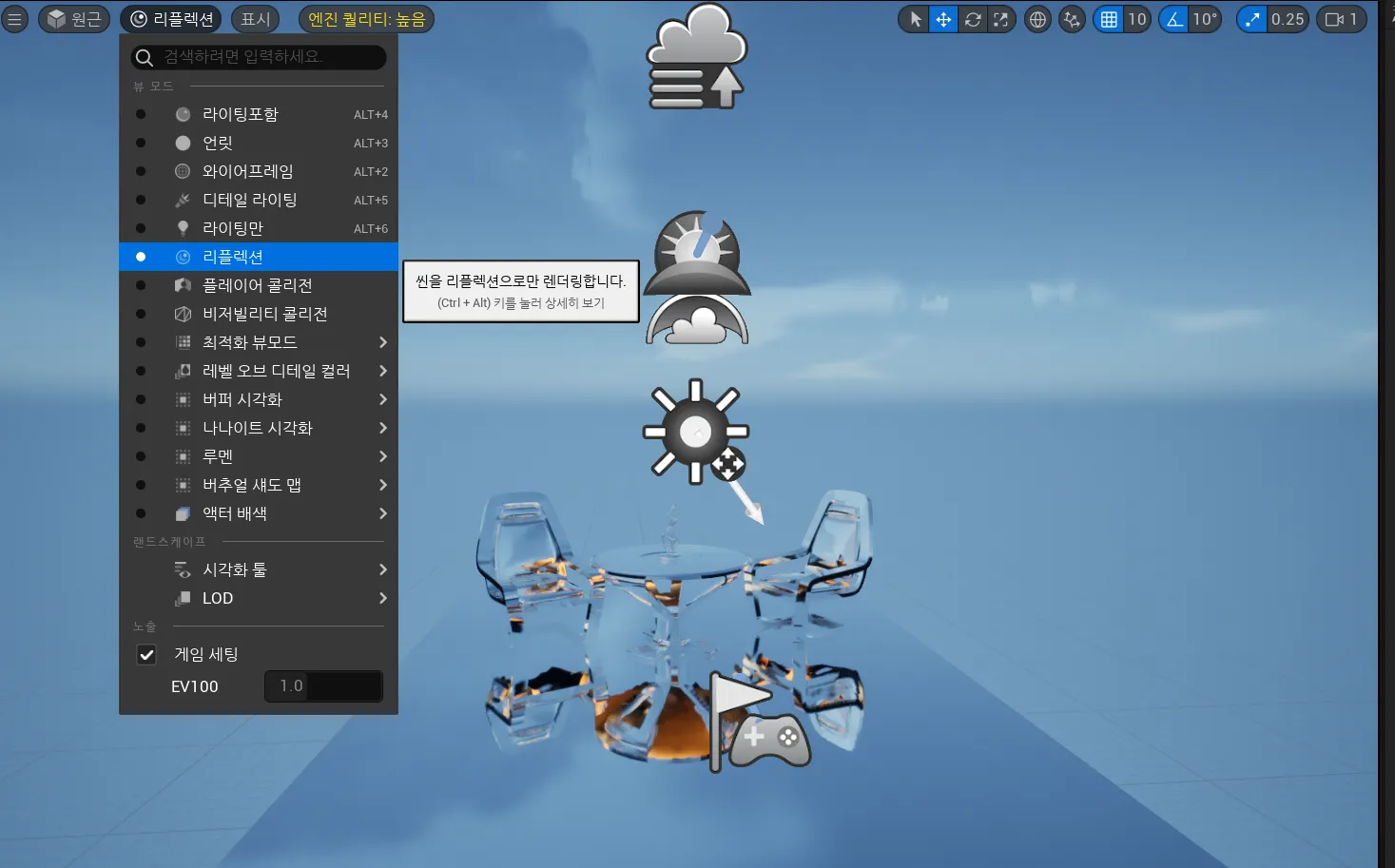Select the 라이팅만 view mode
Screen dimensions: 1395x868
pyautogui.click(x=259, y=228)
